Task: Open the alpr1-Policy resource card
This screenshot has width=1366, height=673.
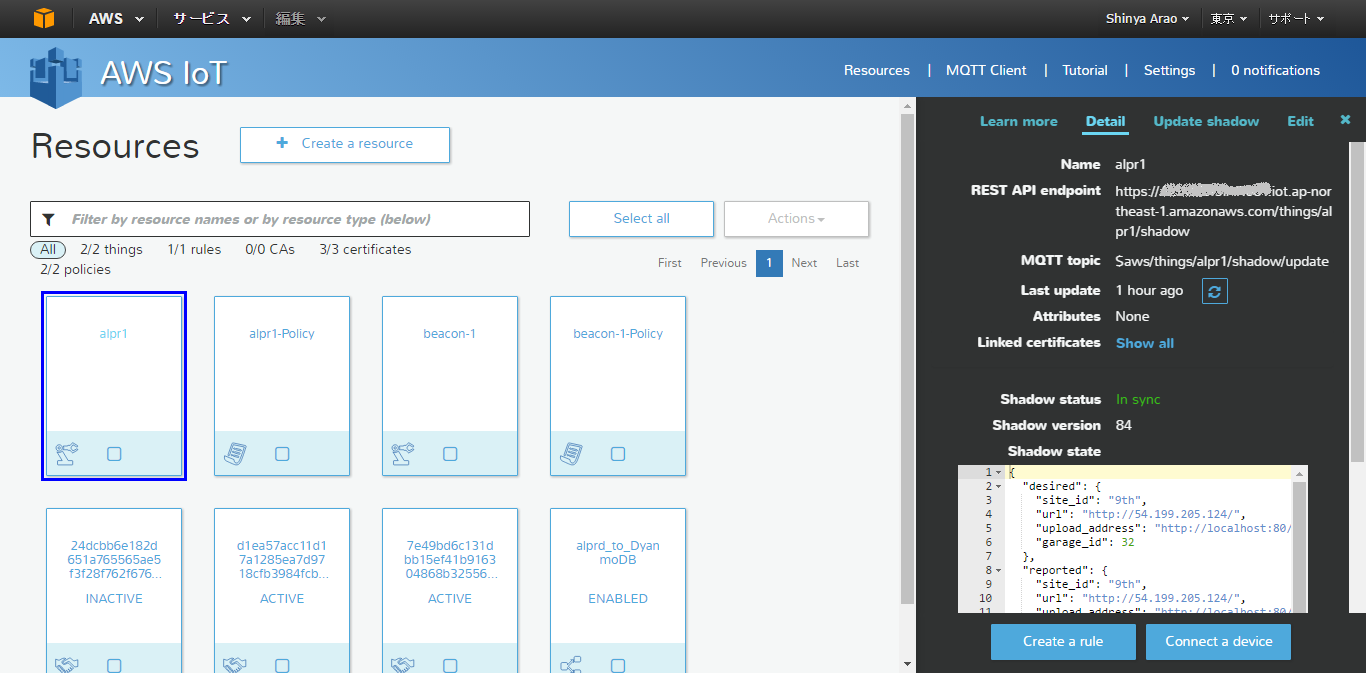Action: 282,386
